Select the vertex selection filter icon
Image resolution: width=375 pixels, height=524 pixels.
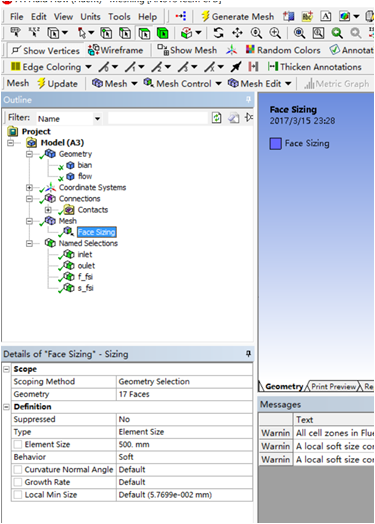pyautogui.click(x=106, y=33)
